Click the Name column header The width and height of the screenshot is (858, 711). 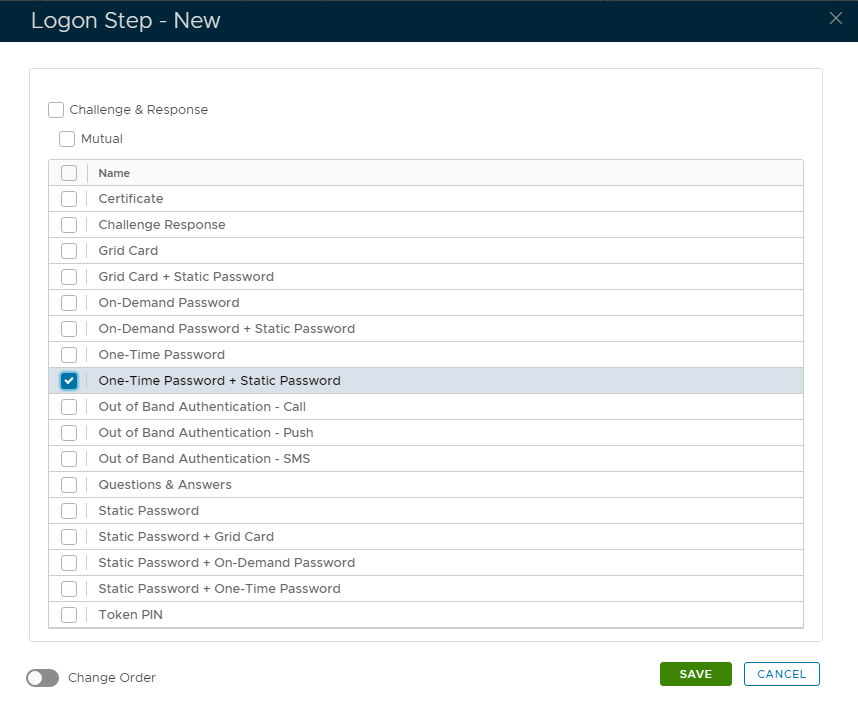pos(114,173)
